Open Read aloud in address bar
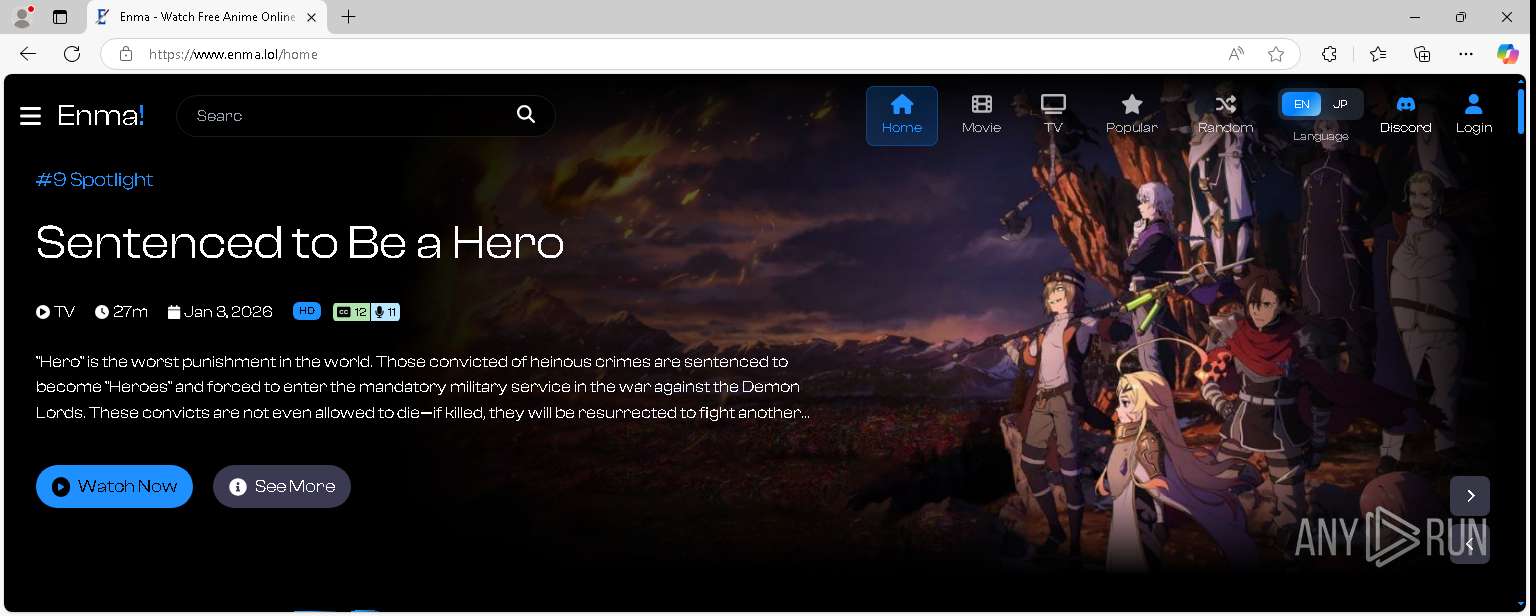Image resolution: width=1536 pixels, height=616 pixels. (1236, 54)
